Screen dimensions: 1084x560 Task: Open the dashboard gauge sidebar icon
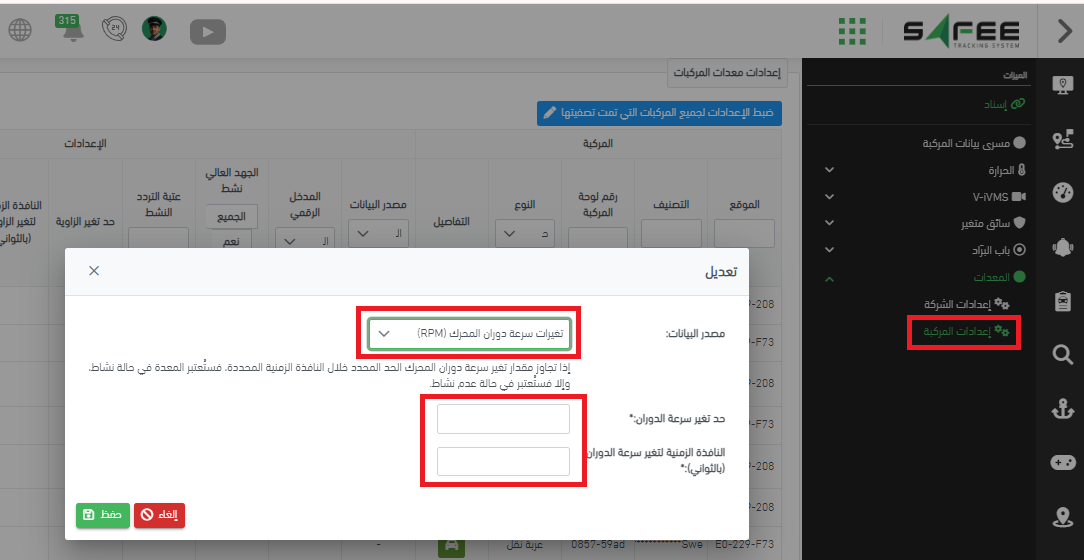[1062, 193]
